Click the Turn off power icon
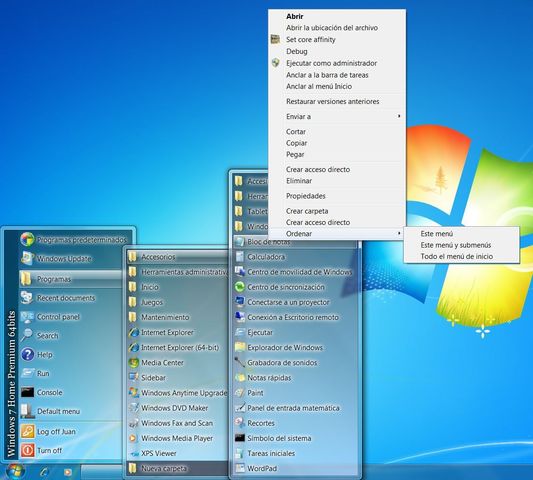The height and width of the screenshot is (480, 533). (27, 450)
